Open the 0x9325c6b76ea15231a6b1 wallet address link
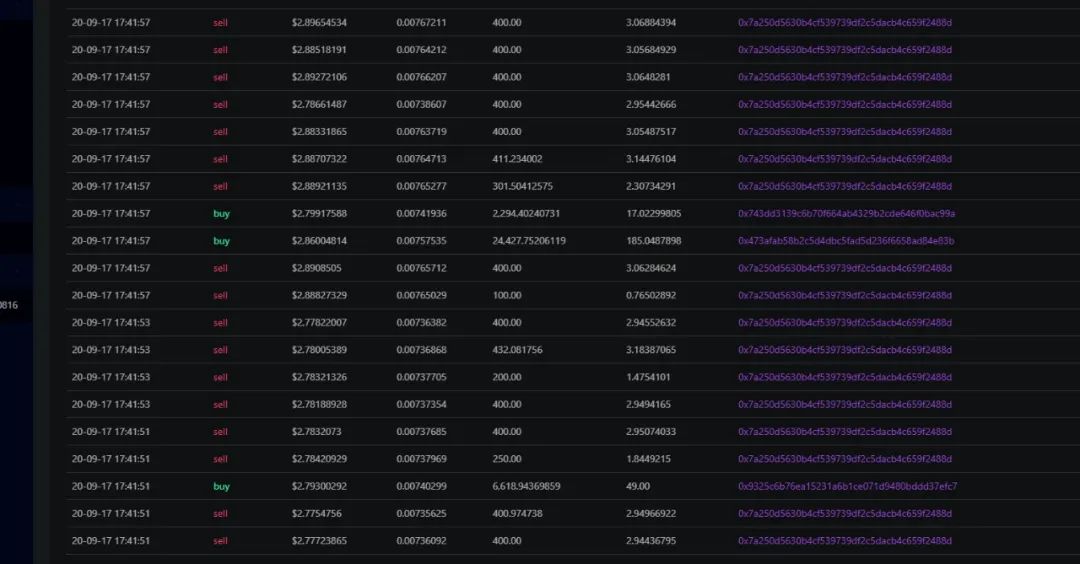Viewport: 1080px width, 564px height. 847,486
